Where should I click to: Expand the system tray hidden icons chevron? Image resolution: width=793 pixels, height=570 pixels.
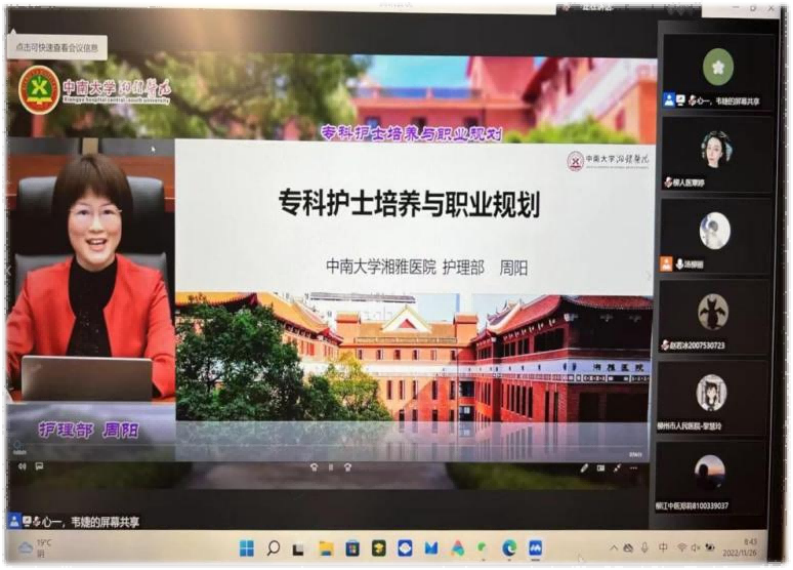pyautogui.click(x=614, y=548)
